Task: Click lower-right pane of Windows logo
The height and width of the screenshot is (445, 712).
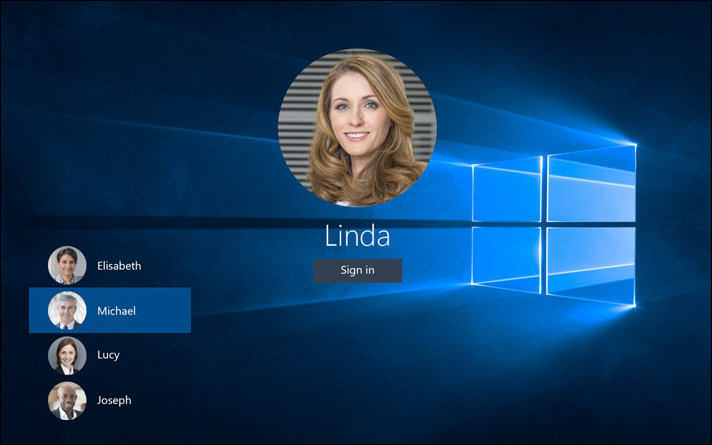Action: point(591,264)
